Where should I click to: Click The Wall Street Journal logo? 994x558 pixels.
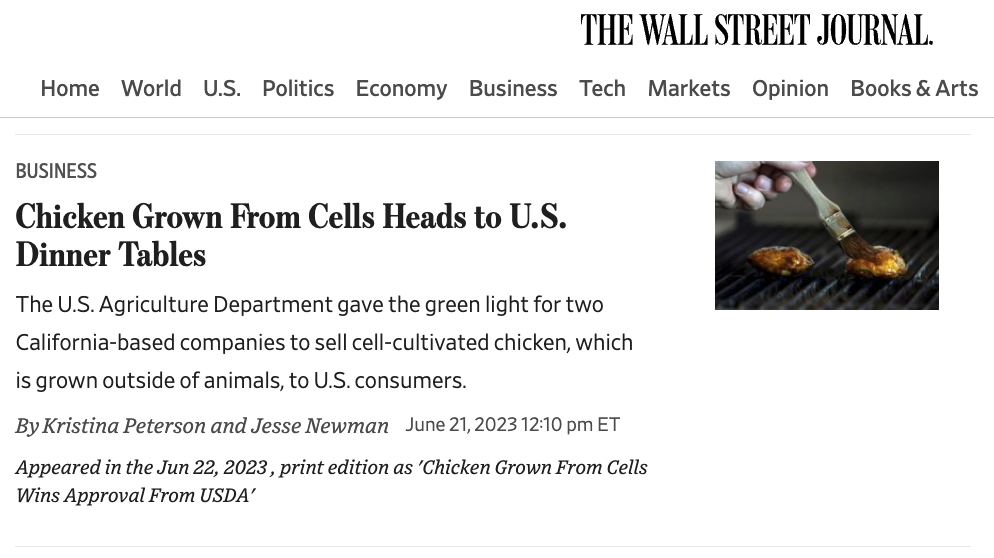[x=756, y=30]
